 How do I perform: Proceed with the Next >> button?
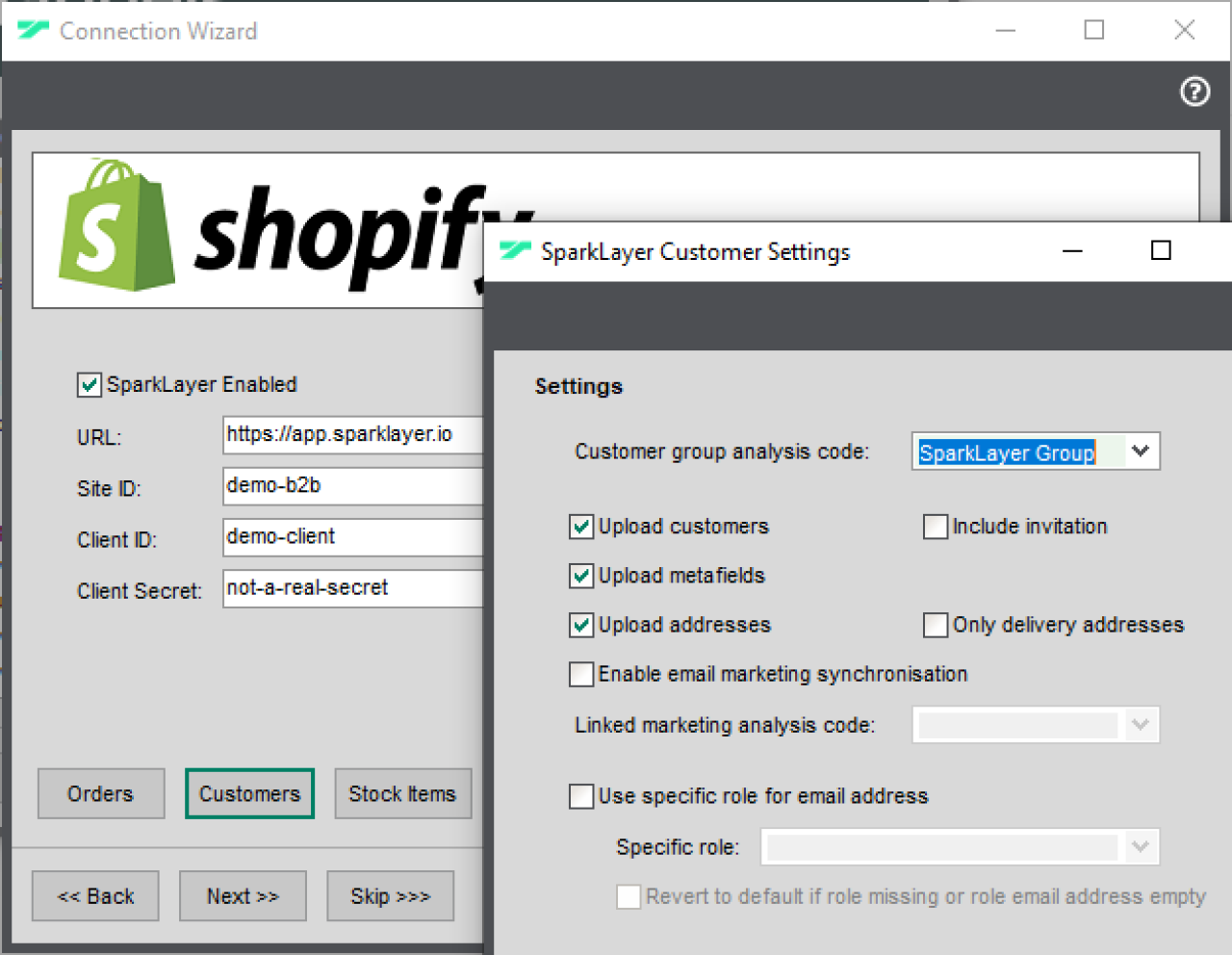tap(243, 896)
